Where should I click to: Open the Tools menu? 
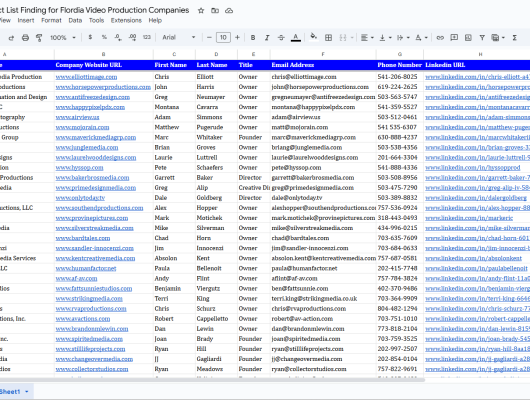[96, 20]
